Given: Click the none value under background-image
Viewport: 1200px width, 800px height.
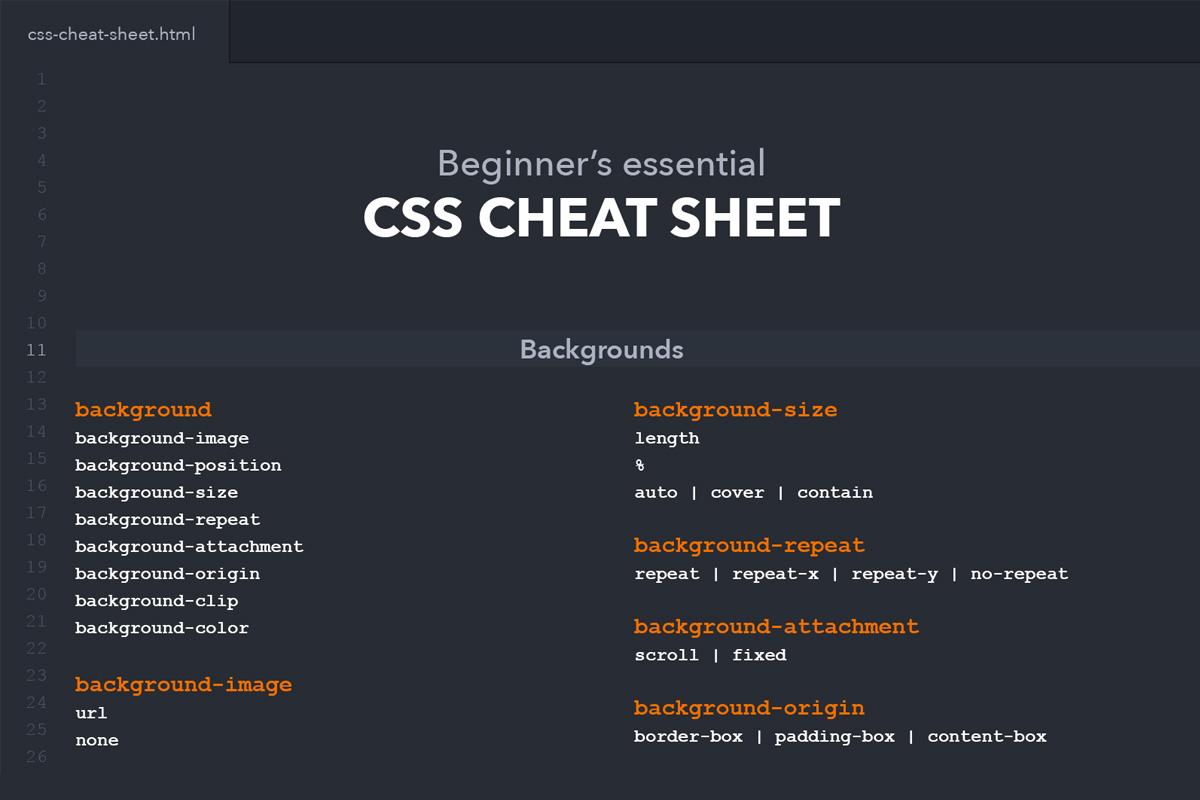Looking at the screenshot, I should [97, 740].
